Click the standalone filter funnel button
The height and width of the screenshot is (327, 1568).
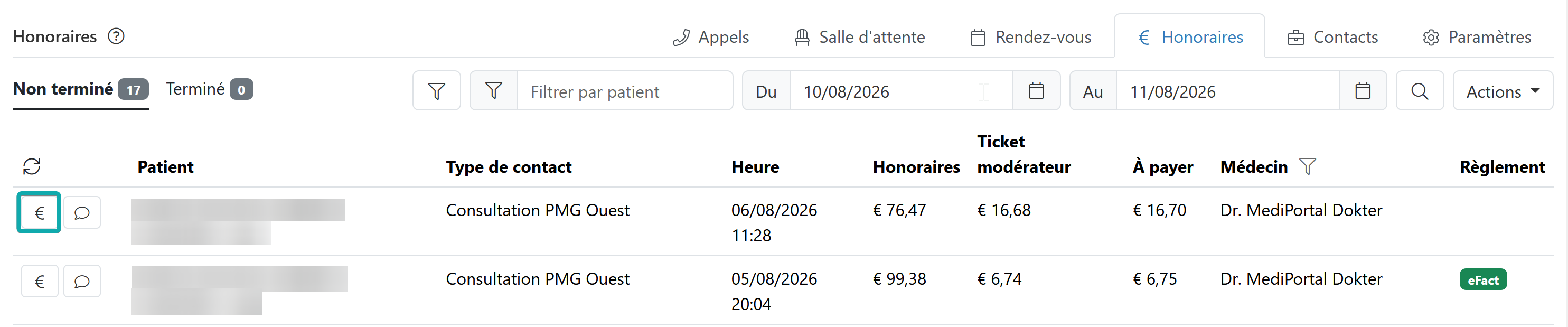(x=436, y=91)
